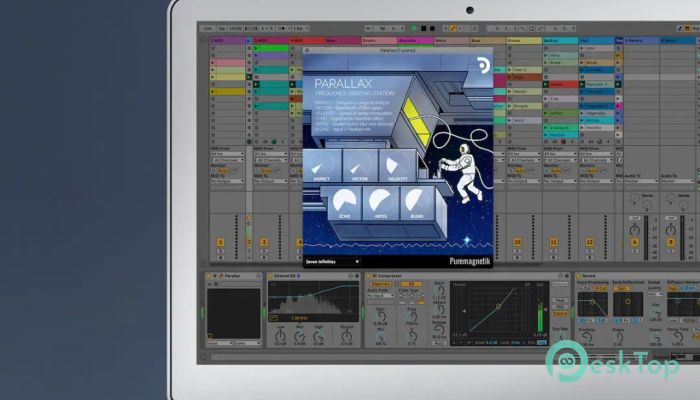Toggle track 10 activator button

(x=517, y=242)
